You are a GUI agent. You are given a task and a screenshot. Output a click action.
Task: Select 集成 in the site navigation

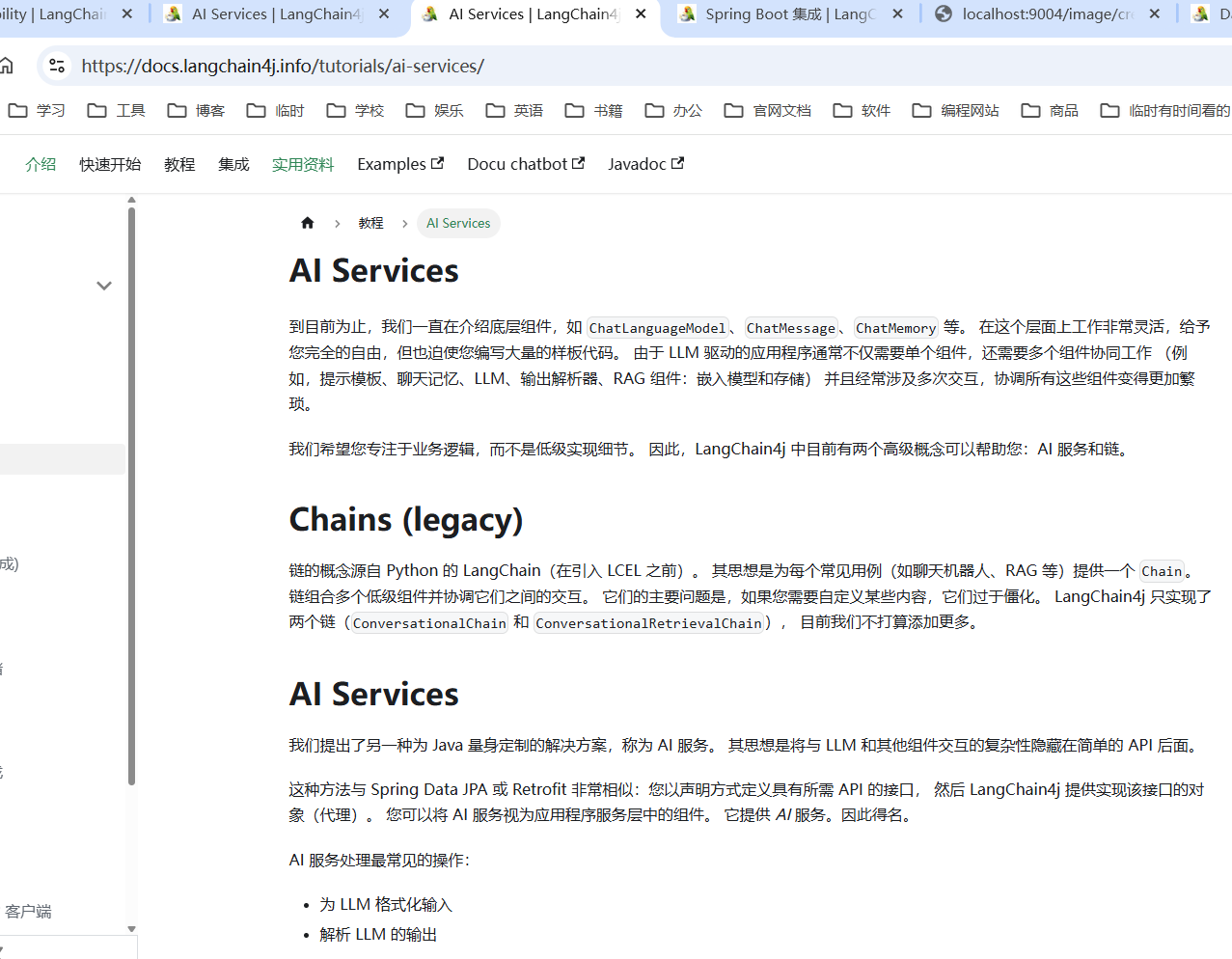click(233, 164)
